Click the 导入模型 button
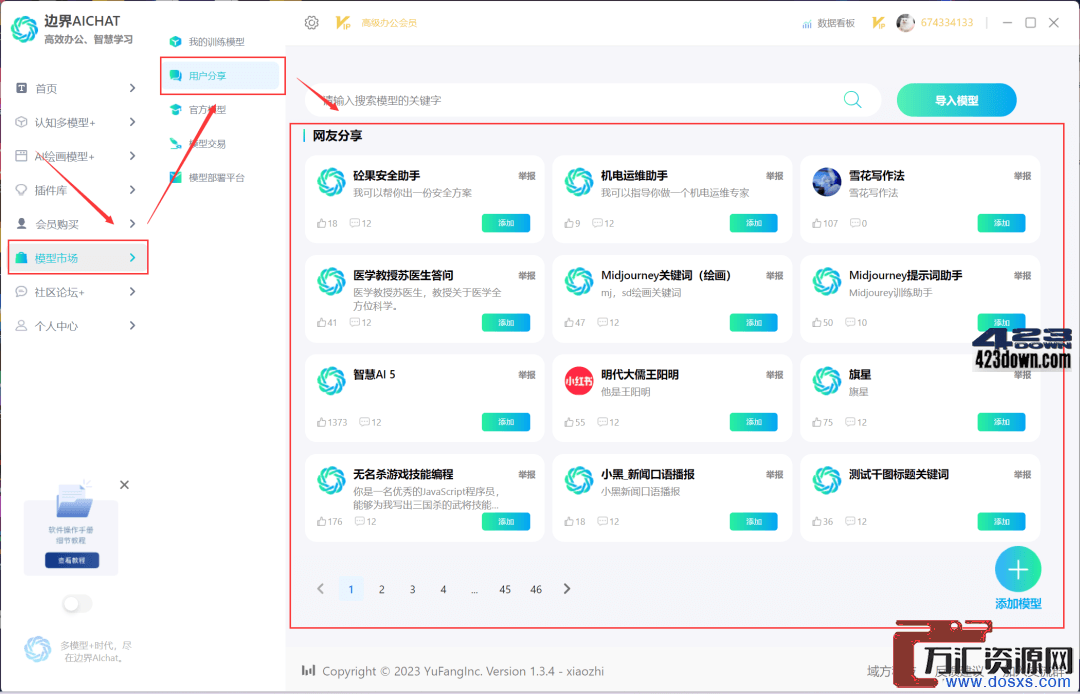1080x694 pixels. coord(957,101)
